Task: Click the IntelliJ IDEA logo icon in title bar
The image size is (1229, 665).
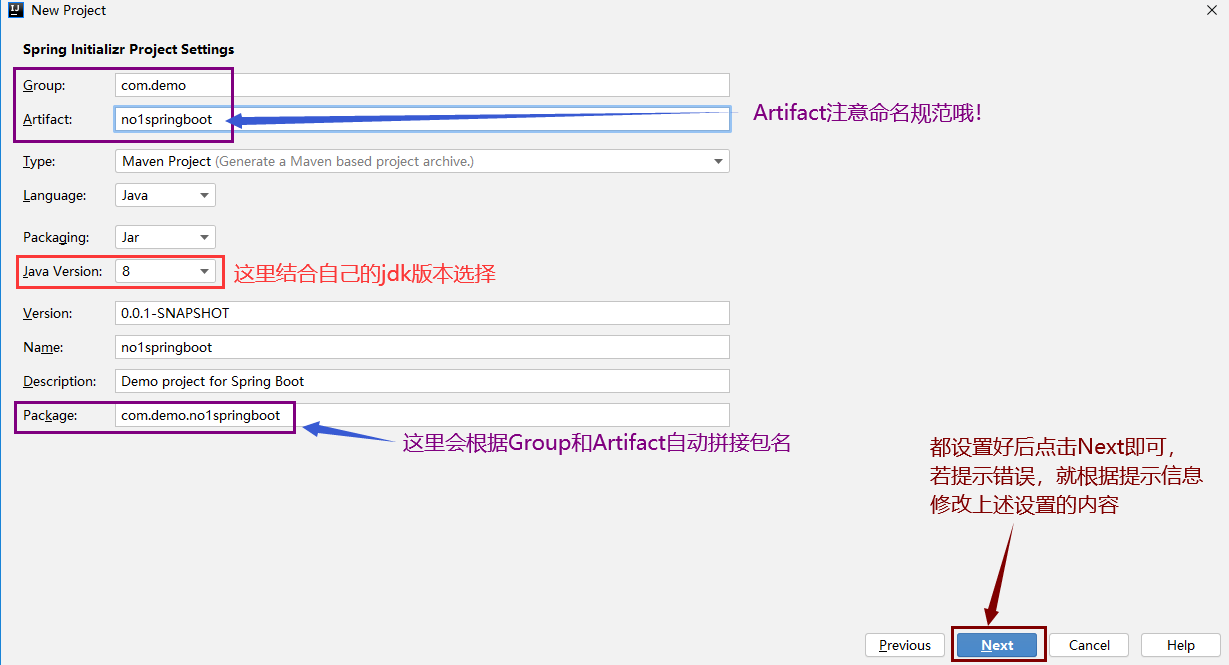Action: pos(15,11)
